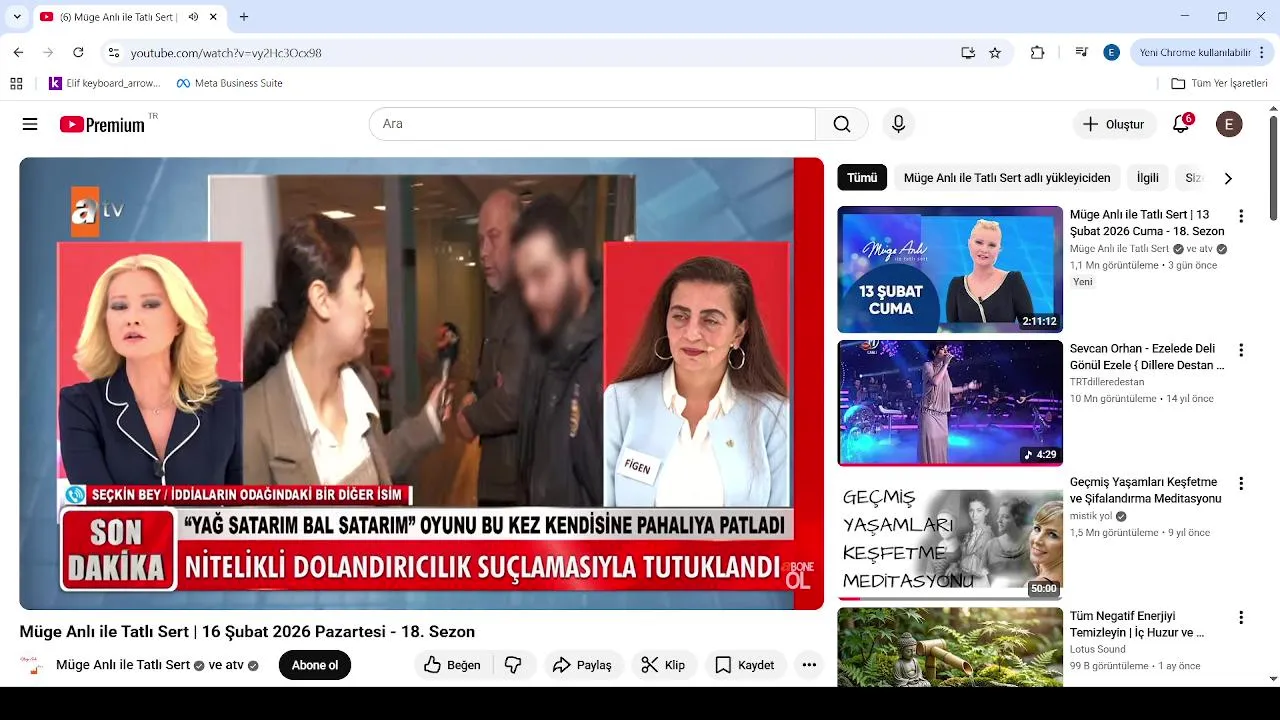Image resolution: width=1280 pixels, height=720 pixels.
Task: Click browser back arrow
Action: point(18,53)
